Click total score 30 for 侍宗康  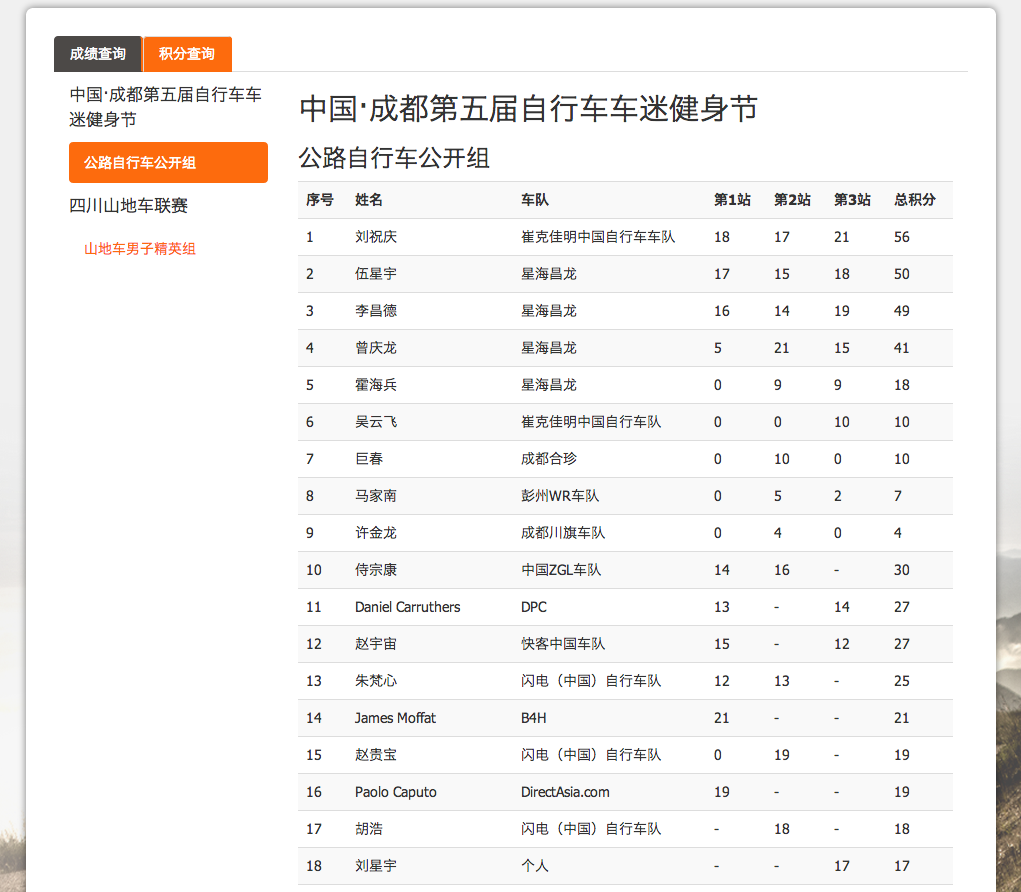pyautogui.click(x=902, y=570)
